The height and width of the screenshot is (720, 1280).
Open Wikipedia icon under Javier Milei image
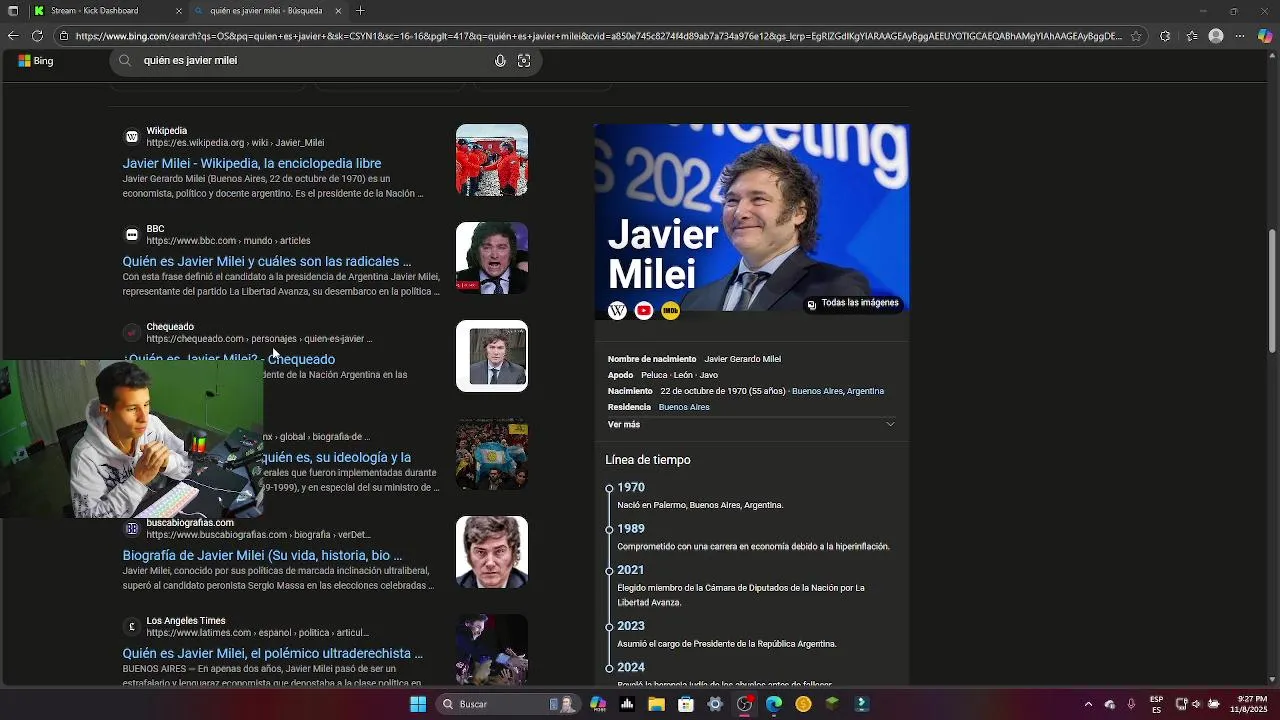pos(618,311)
